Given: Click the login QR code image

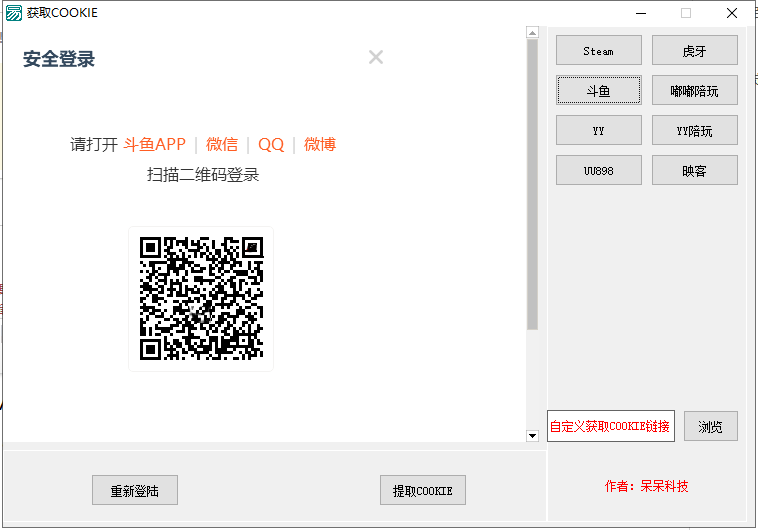Looking at the screenshot, I should click(x=201, y=298).
